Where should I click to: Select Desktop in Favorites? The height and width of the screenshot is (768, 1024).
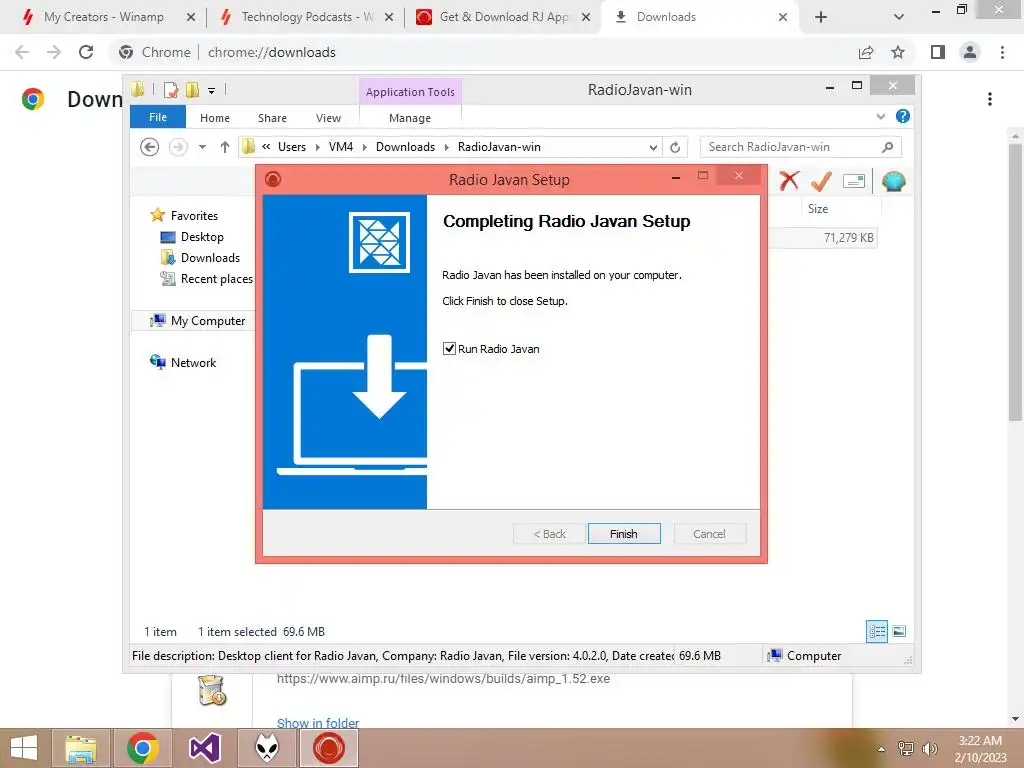pos(202,236)
